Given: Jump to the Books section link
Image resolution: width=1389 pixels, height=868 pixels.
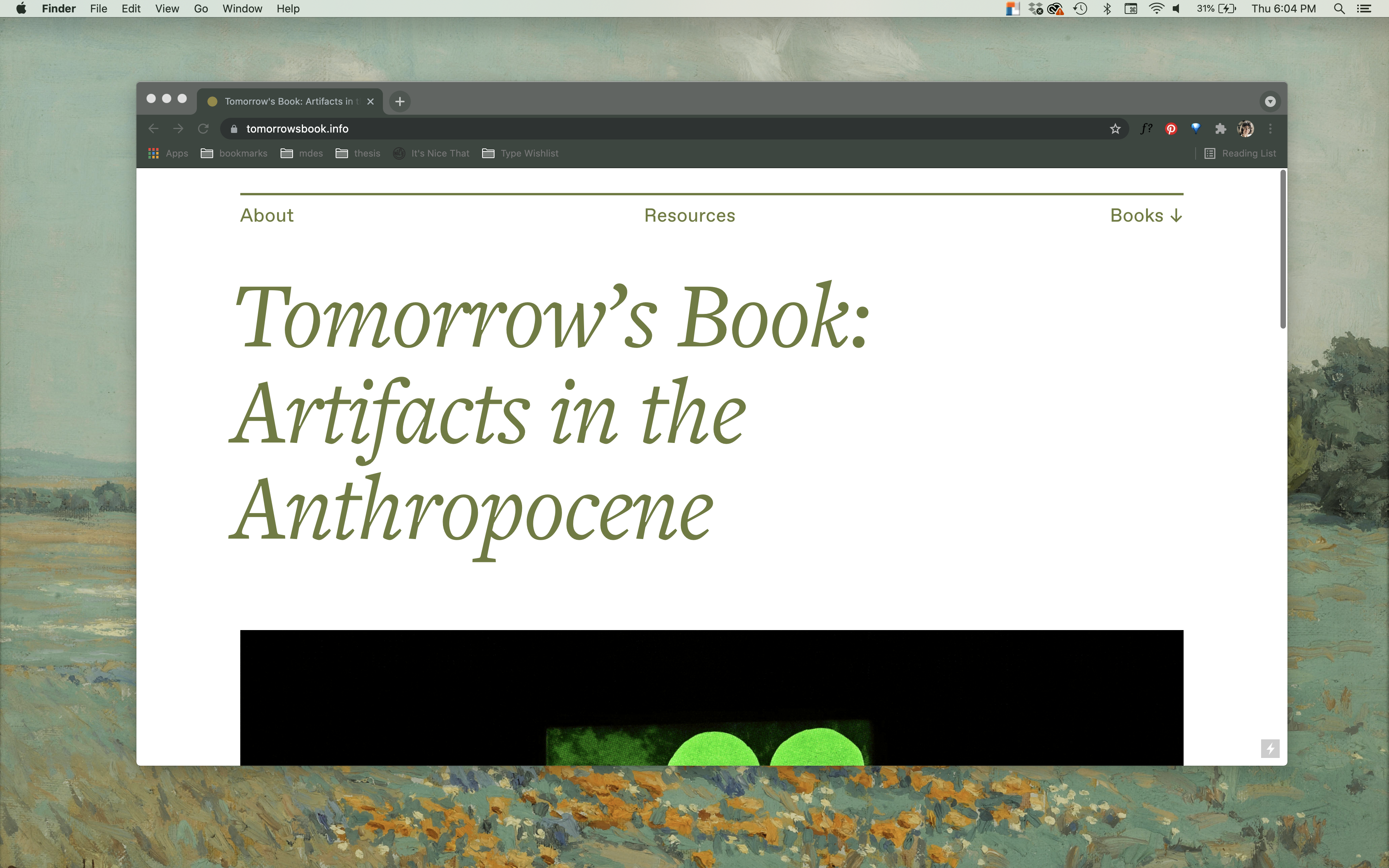Looking at the screenshot, I should (1146, 215).
